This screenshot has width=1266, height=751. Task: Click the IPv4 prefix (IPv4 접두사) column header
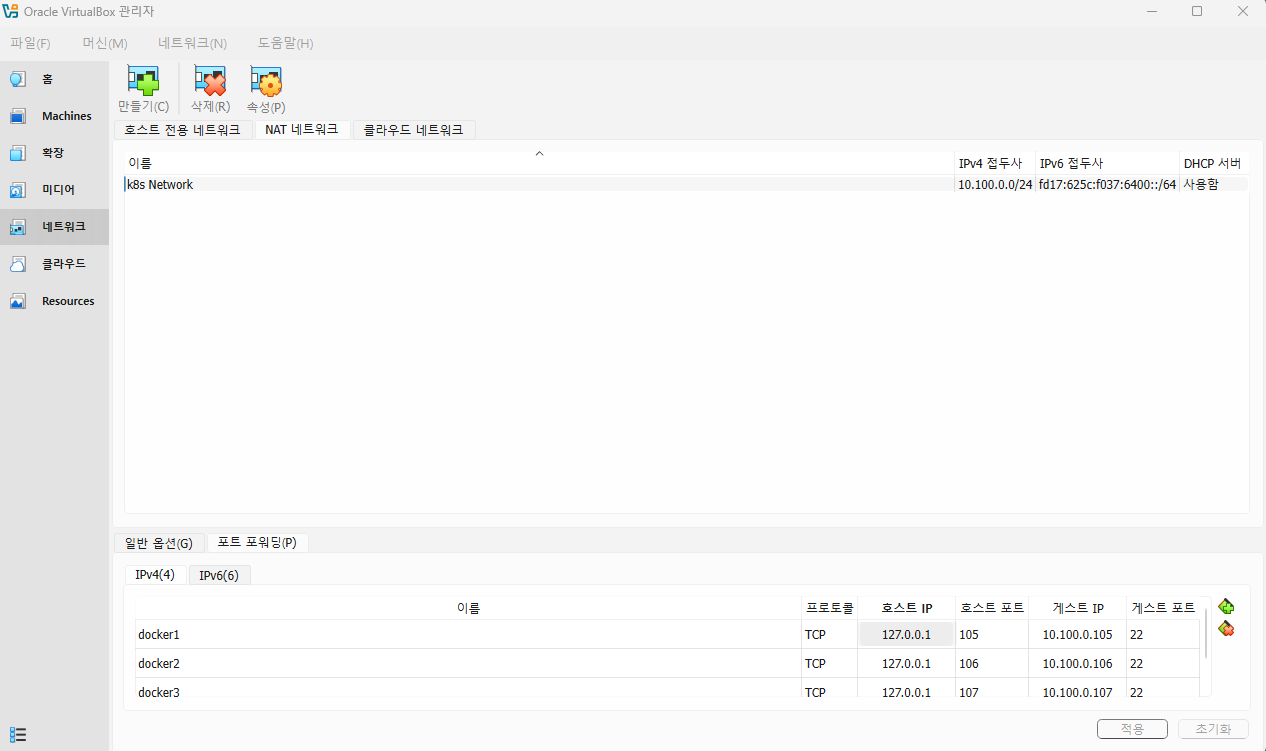click(994, 163)
